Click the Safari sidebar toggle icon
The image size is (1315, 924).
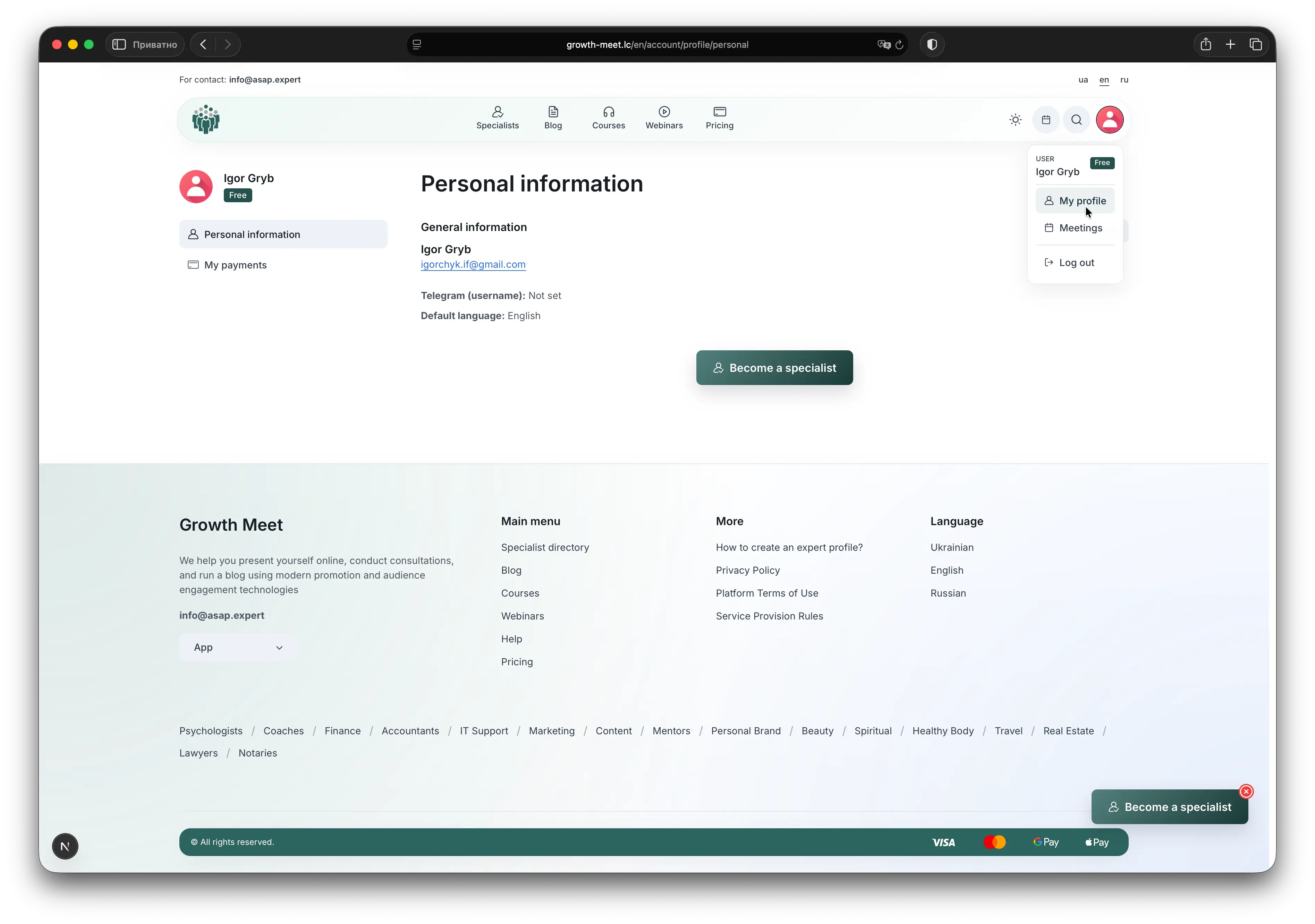[x=119, y=45]
